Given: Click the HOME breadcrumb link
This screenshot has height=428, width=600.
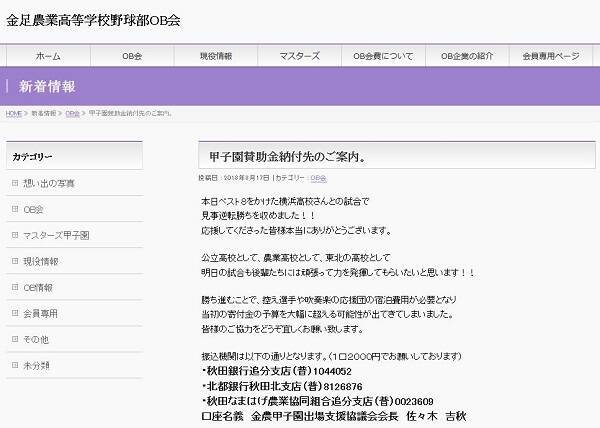Looking at the screenshot, I should (13, 114).
